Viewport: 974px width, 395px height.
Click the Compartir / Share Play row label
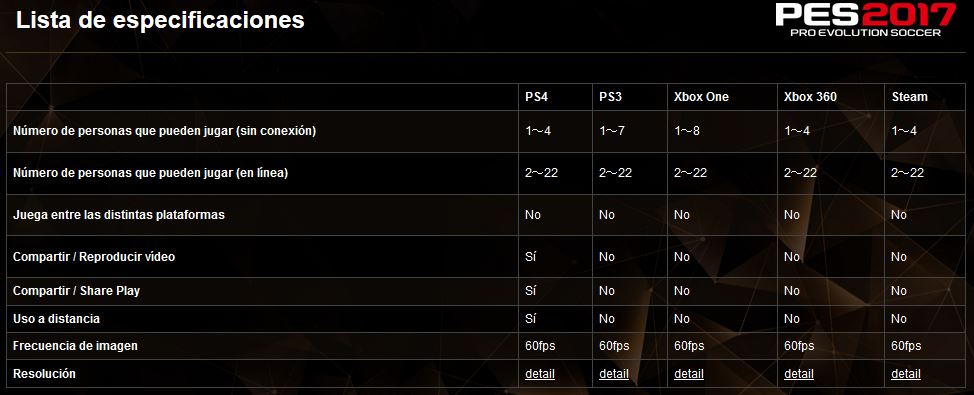(x=76, y=291)
